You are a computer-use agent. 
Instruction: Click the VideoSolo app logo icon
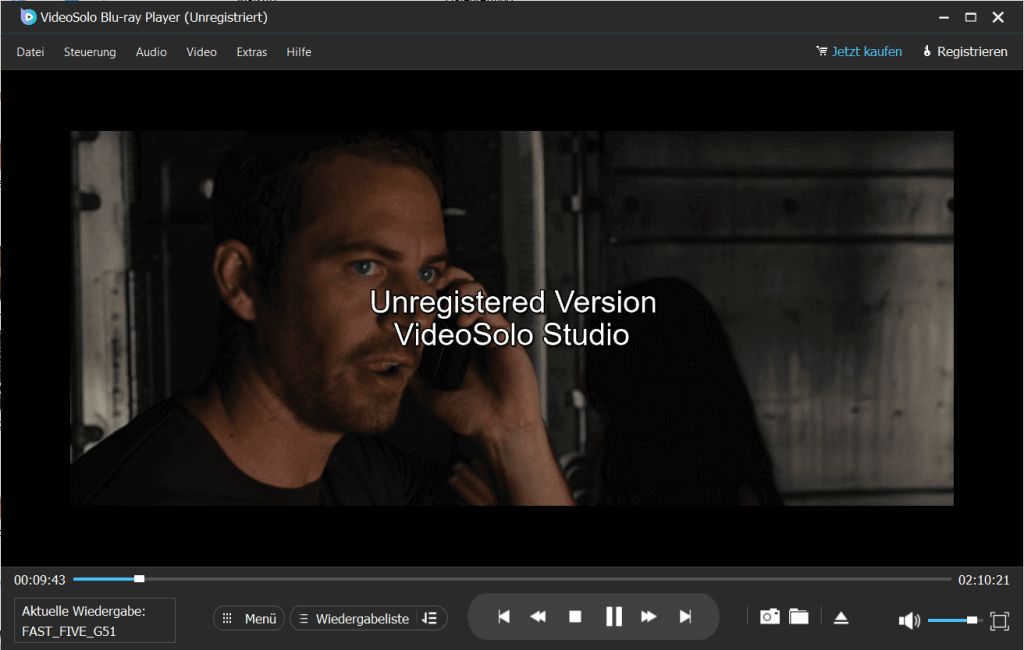pyautogui.click(x=28, y=17)
